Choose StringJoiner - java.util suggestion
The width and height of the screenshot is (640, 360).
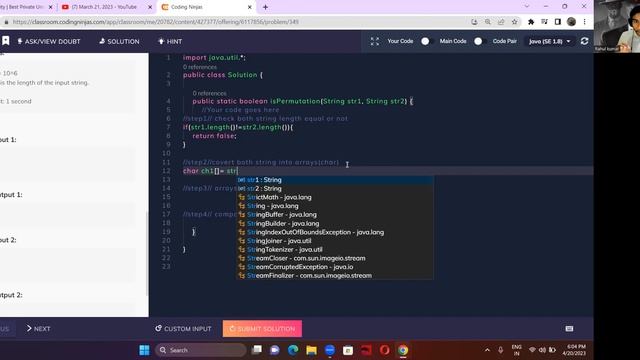[335, 241]
